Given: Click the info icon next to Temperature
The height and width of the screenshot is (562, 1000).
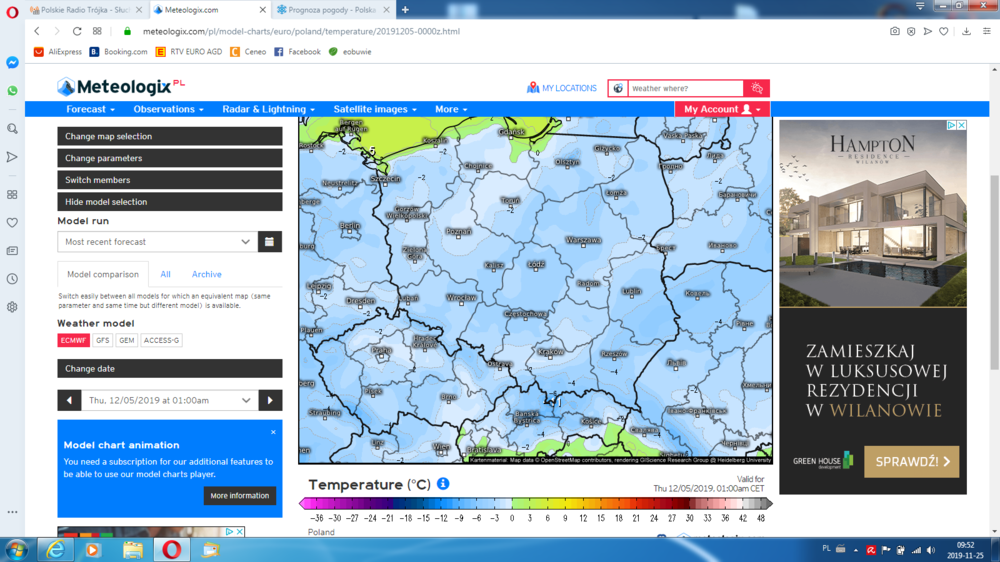Looking at the screenshot, I should pyautogui.click(x=443, y=484).
